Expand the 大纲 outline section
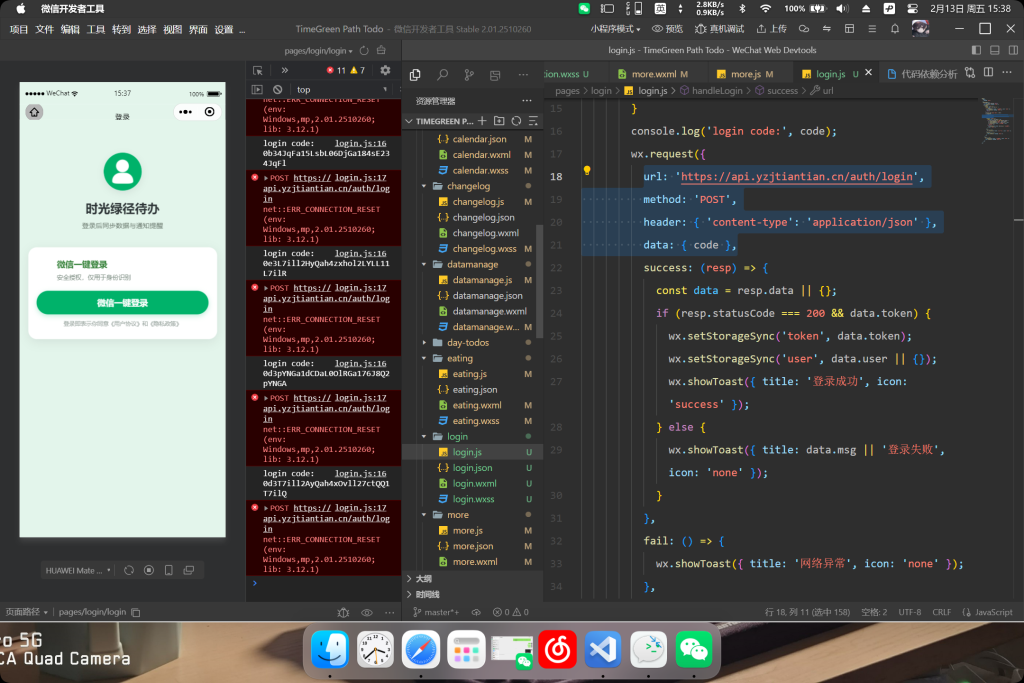1024x683 pixels. [423, 578]
